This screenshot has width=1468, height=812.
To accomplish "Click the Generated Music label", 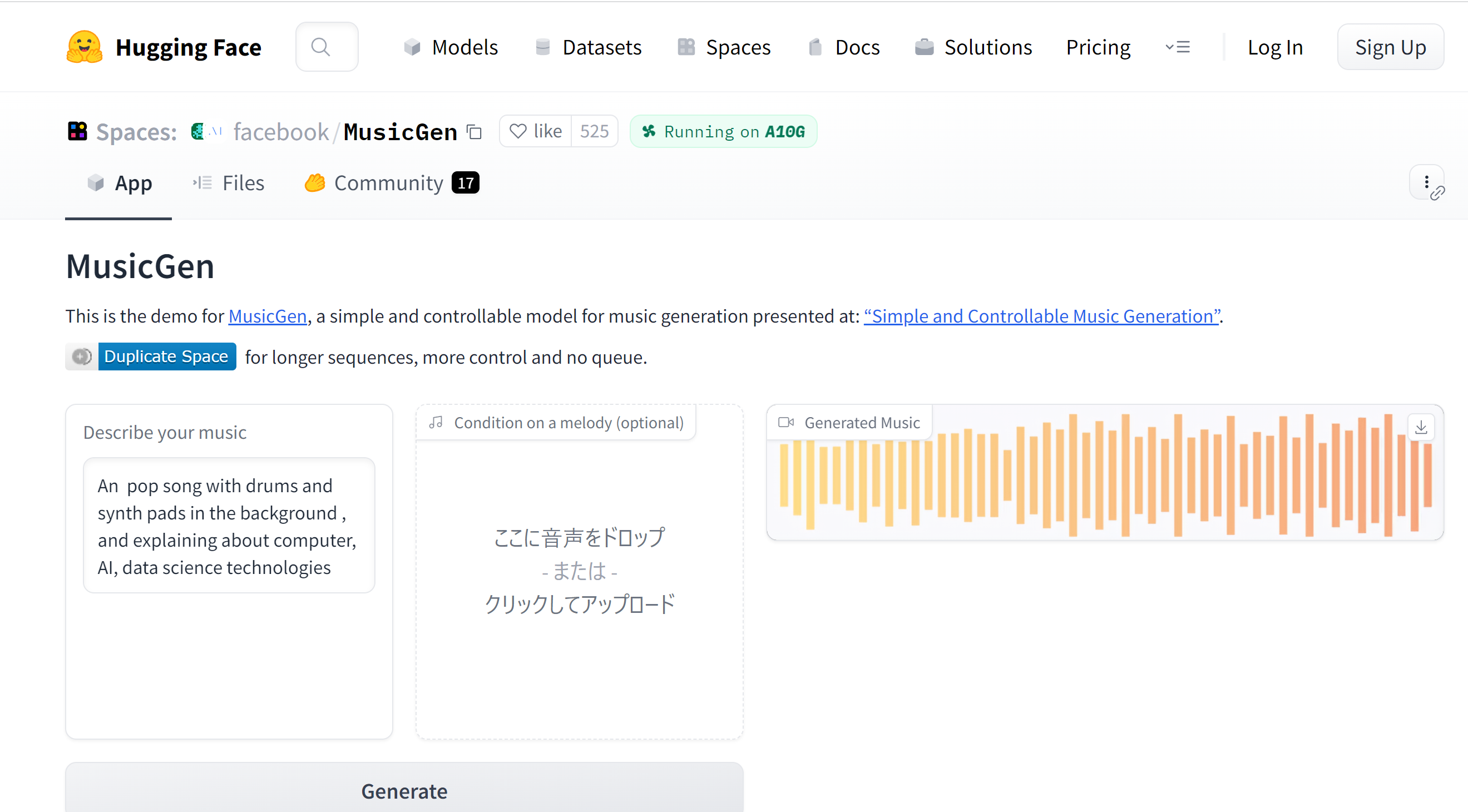I will click(862, 423).
